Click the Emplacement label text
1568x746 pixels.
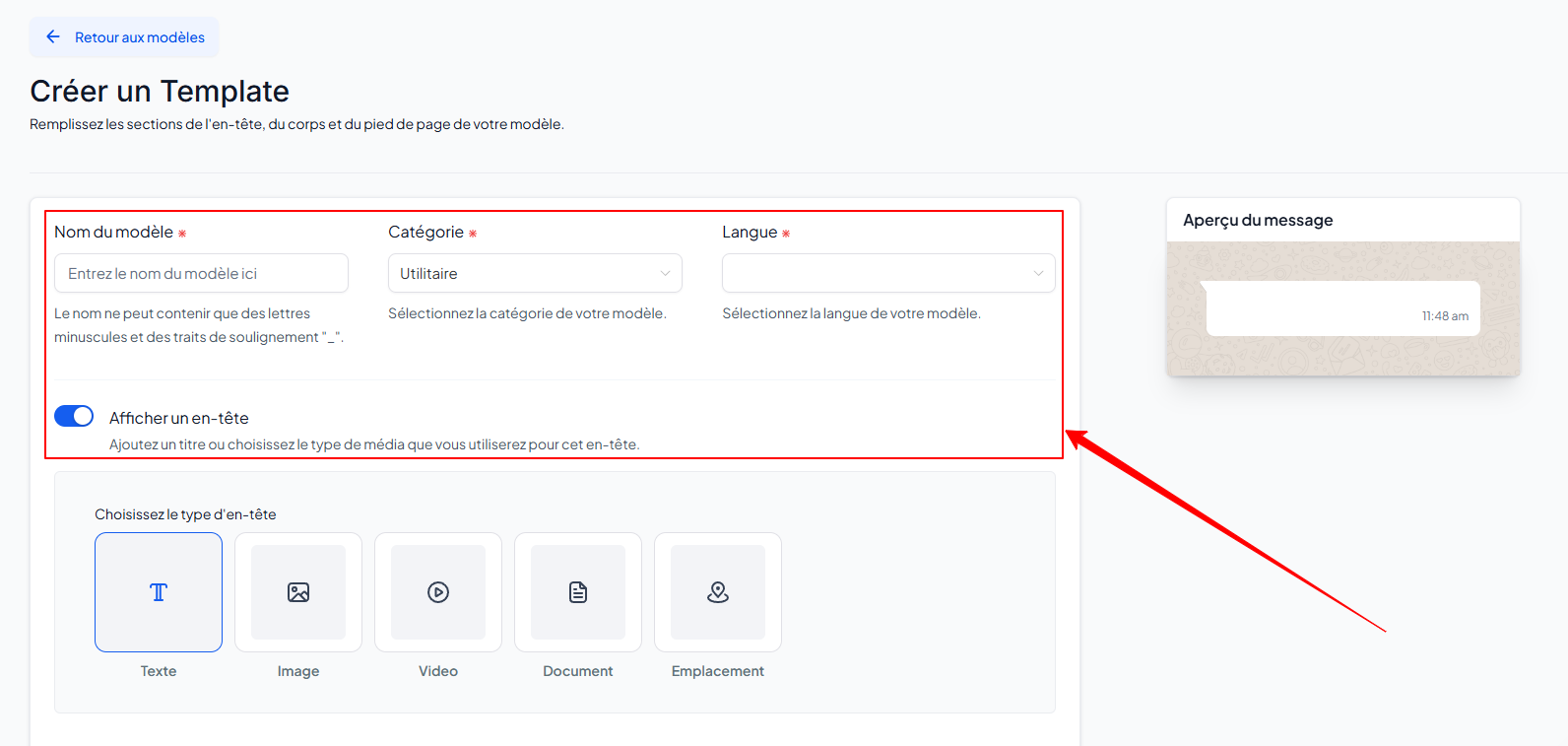click(x=718, y=671)
